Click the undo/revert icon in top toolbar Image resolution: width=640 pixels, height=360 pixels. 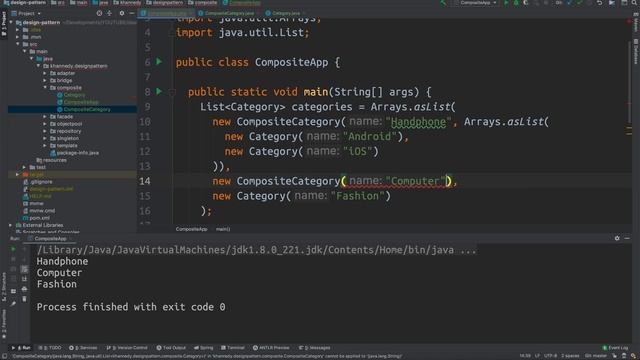click(600, 3)
